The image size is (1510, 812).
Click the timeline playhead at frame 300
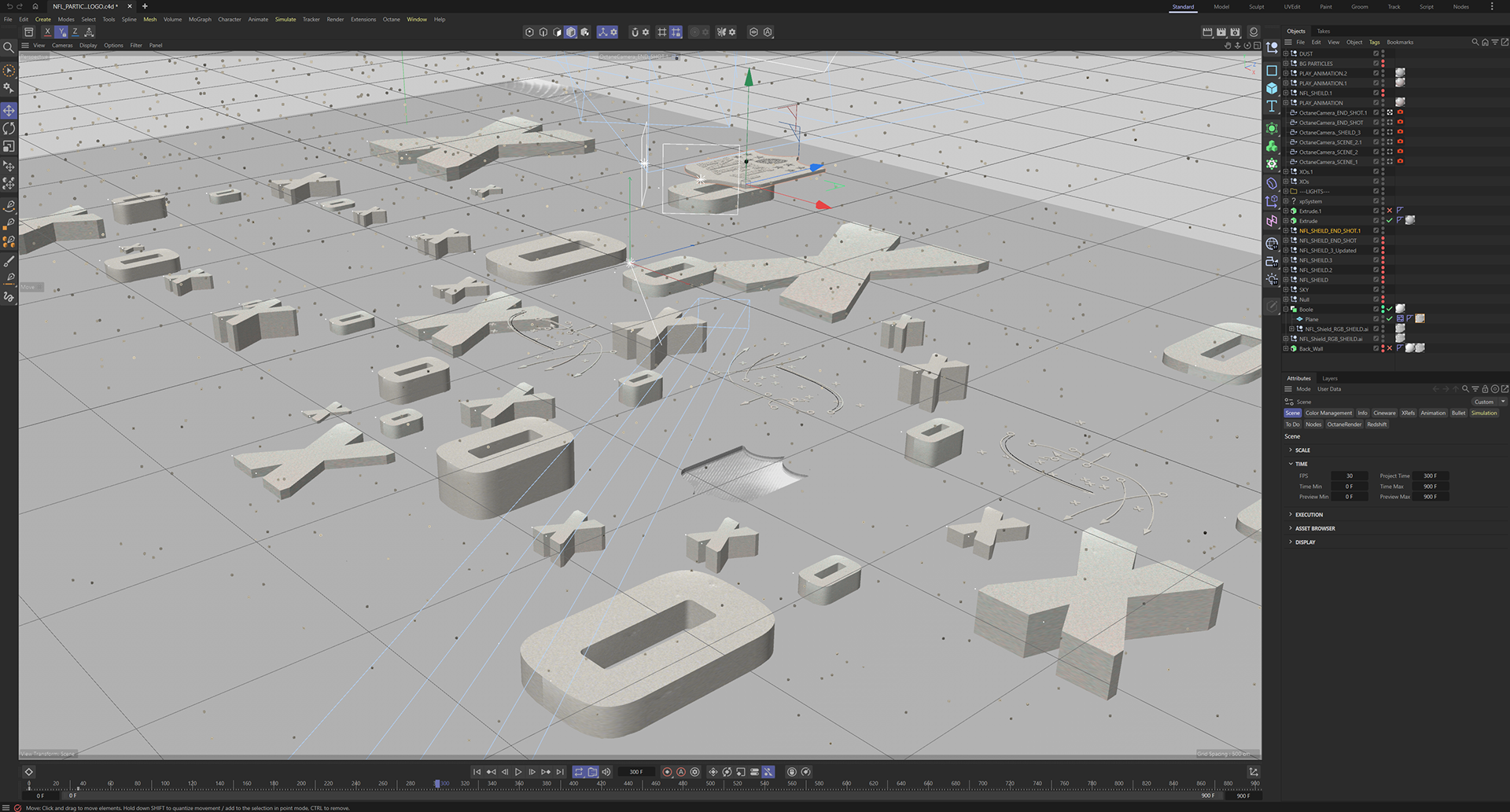click(437, 784)
